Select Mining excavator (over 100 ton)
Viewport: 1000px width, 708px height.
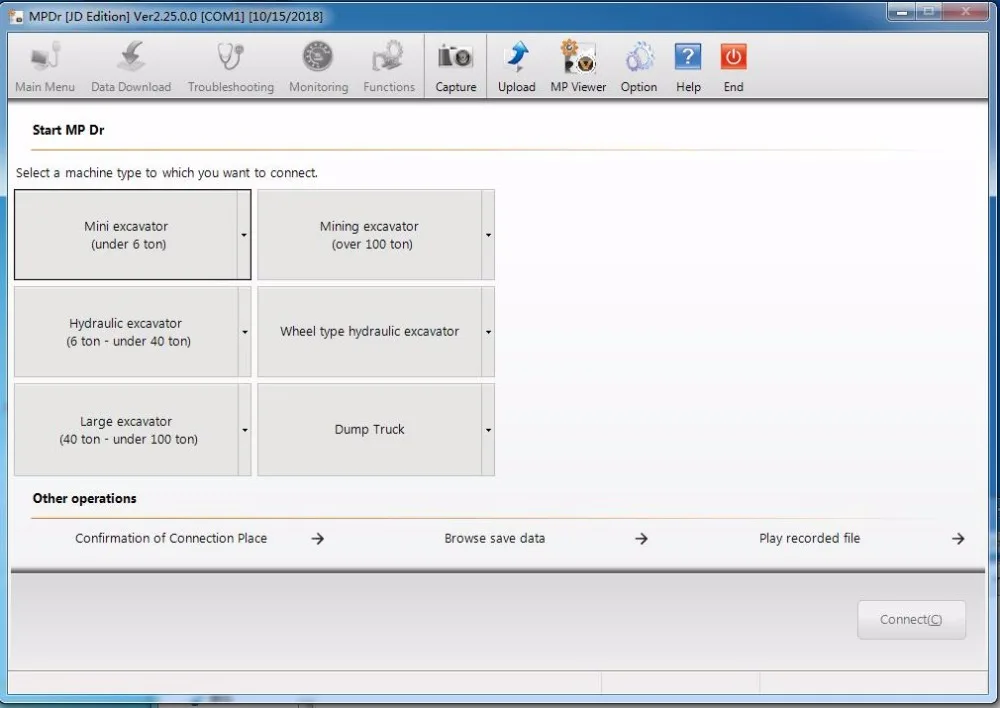pyautogui.click(x=369, y=235)
